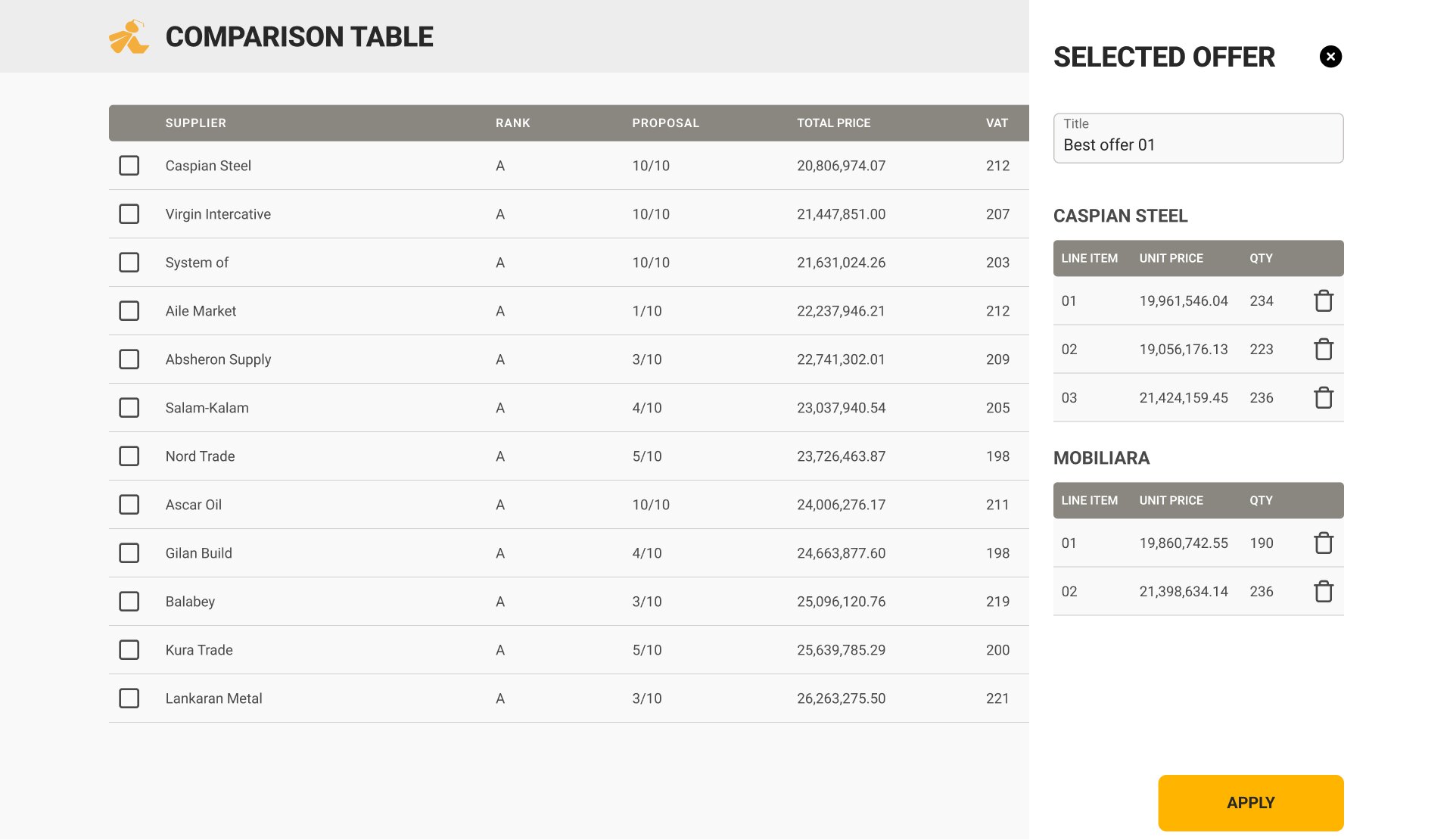Sort by the SUPPLIER column header
The image size is (1453, 840).
(x=196, y=123)
